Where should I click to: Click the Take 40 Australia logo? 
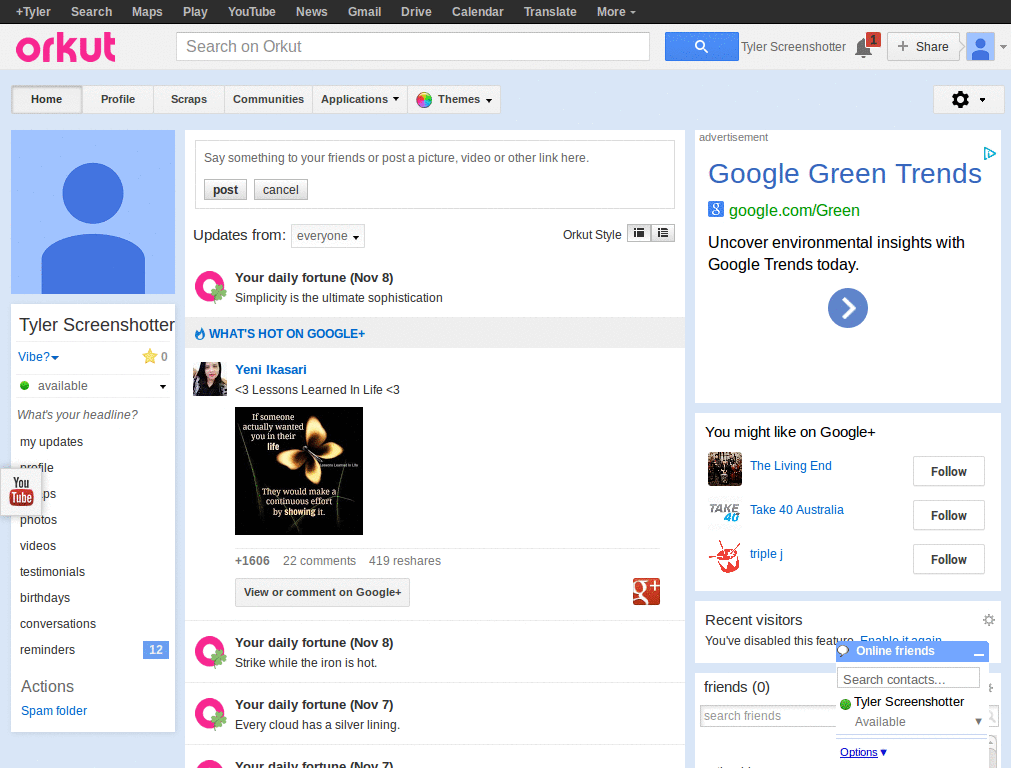point(725,512)
